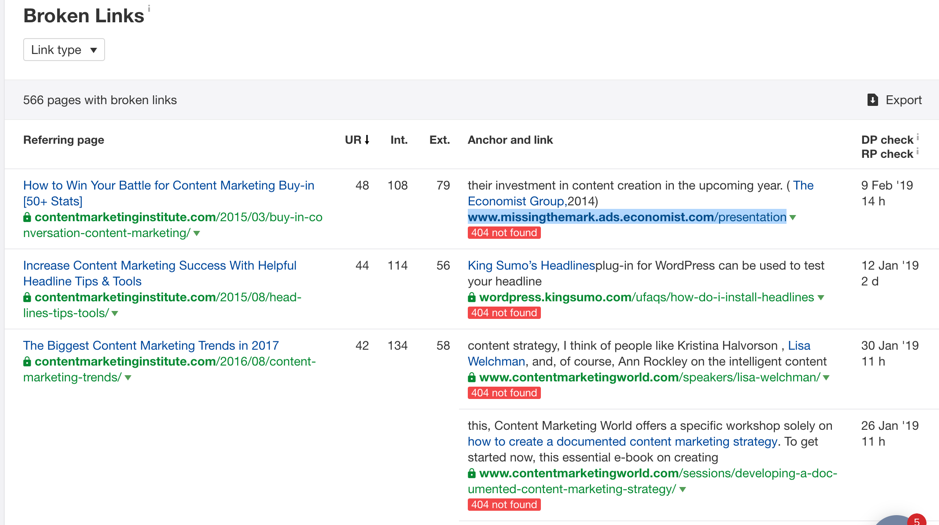
Task: Click the Export file icon
Action: click(873, 100)
